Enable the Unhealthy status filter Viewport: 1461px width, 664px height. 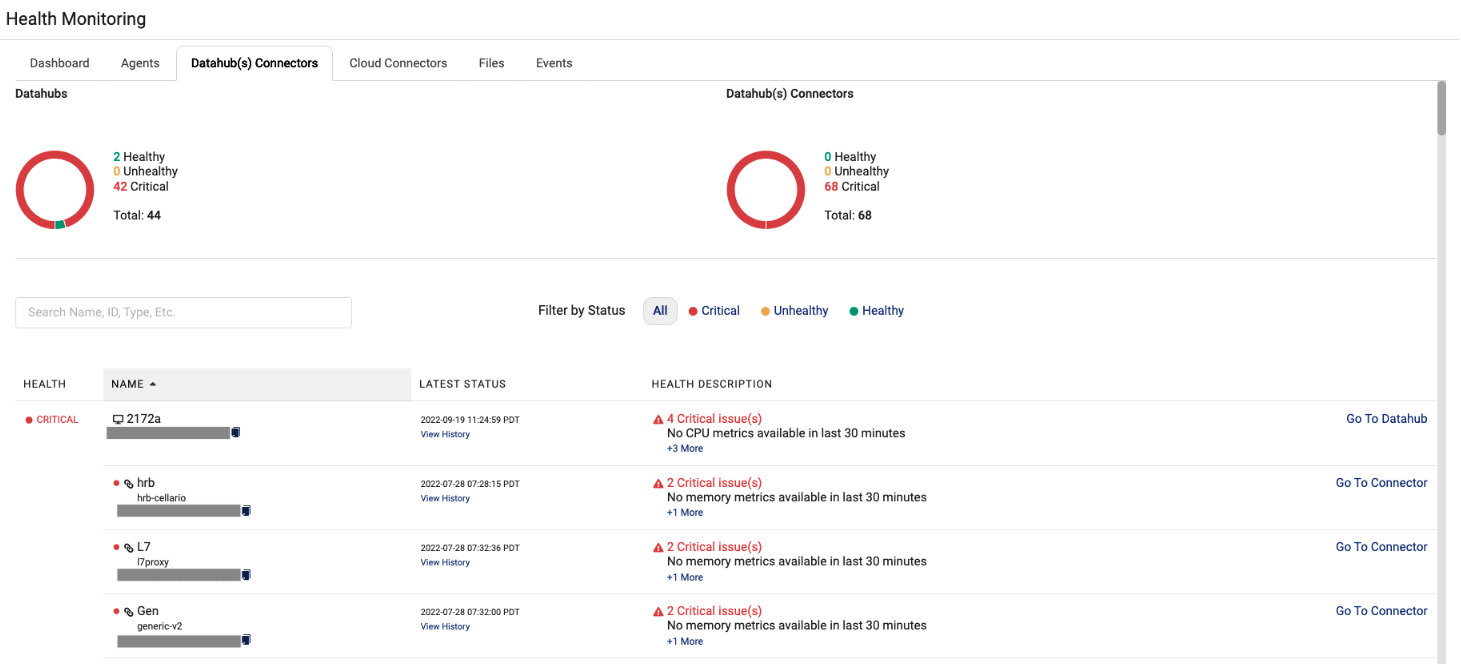click(x=794, y=310)
